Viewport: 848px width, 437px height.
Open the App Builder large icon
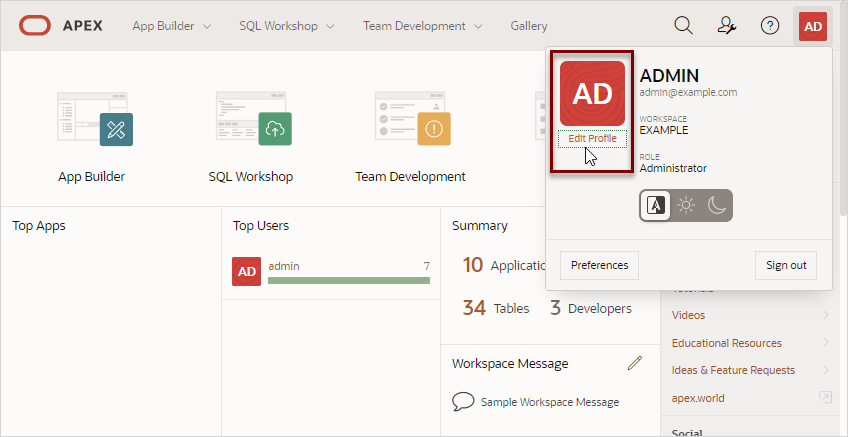click(95, 119)
